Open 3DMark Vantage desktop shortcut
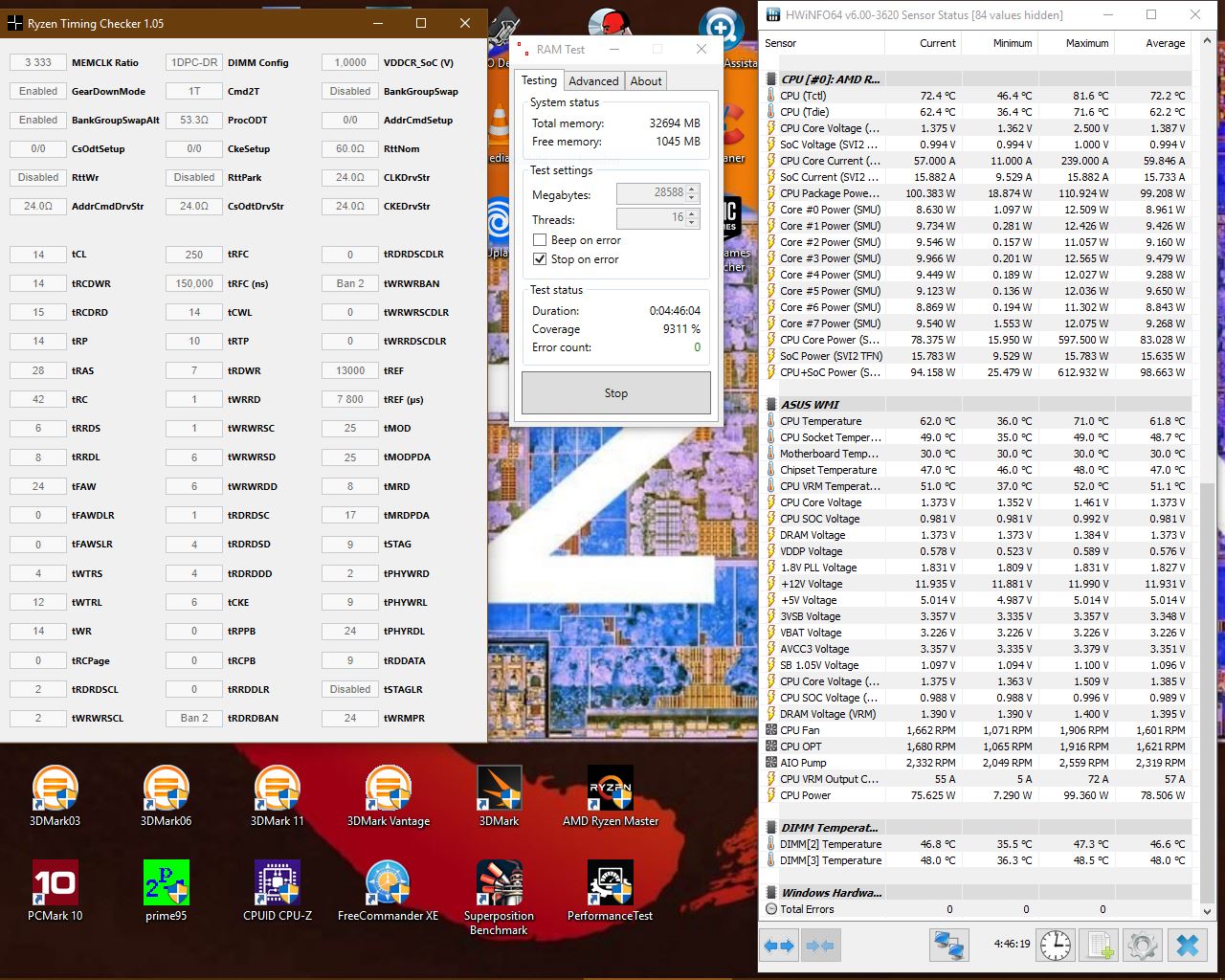Viewport: 1225px width, 980px height. pyautogui.click(x=389, y=795)
